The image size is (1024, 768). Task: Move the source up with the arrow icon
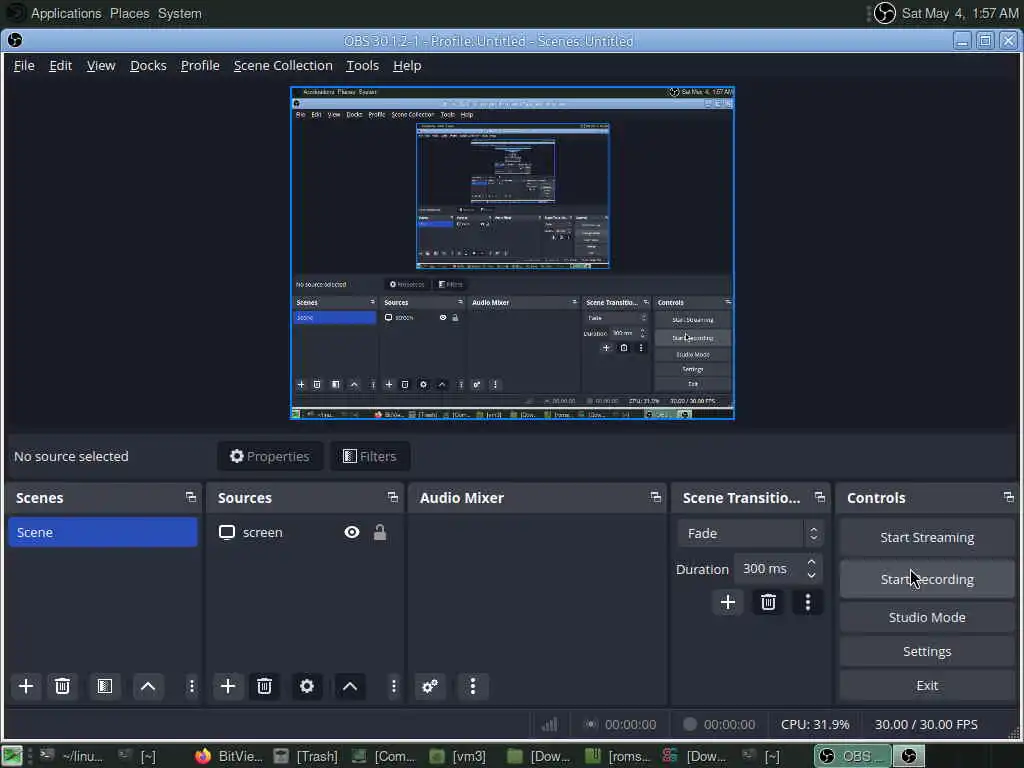[x=350, y=686]
